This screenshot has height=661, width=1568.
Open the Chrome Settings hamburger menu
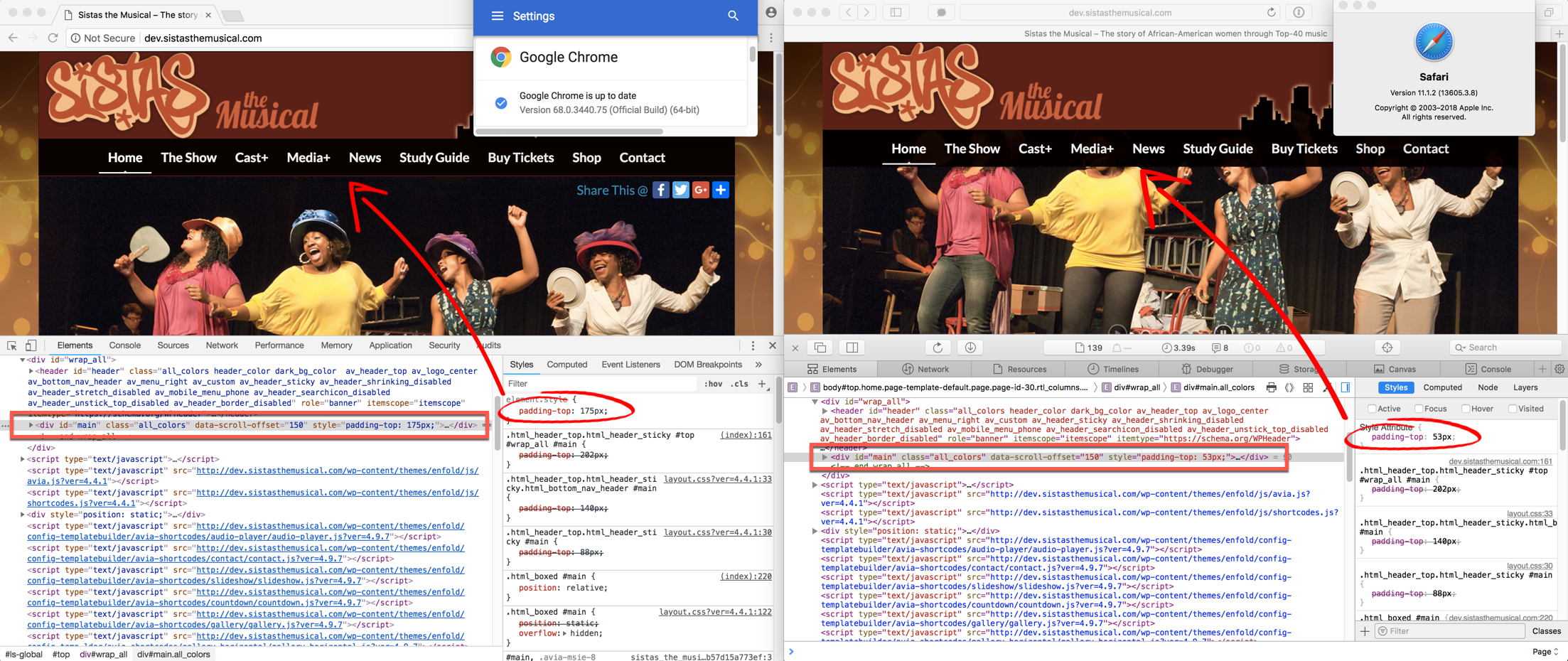click(498, 16)
